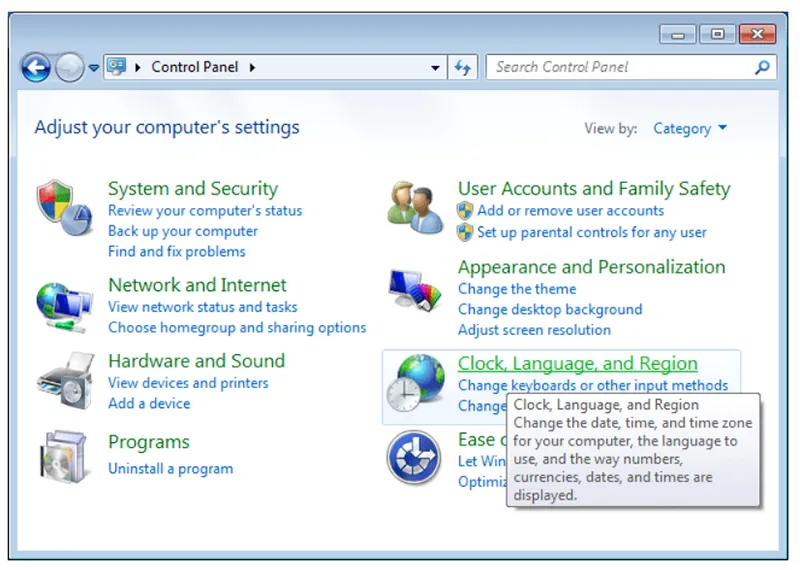Image resolution: width=800 pixels, height=570 pixels.
Task: Click the Network and Internet globe icon
Action: click(64, 308)
